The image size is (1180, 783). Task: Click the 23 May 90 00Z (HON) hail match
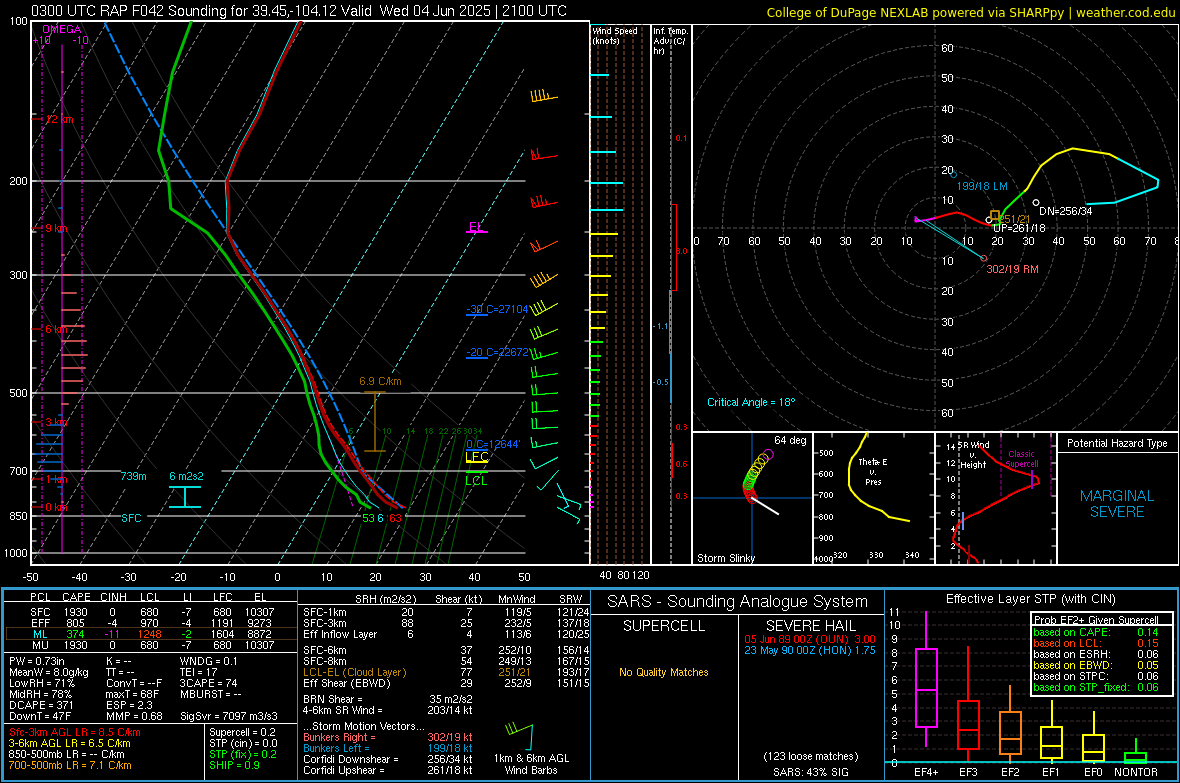(x=810, y=650)
